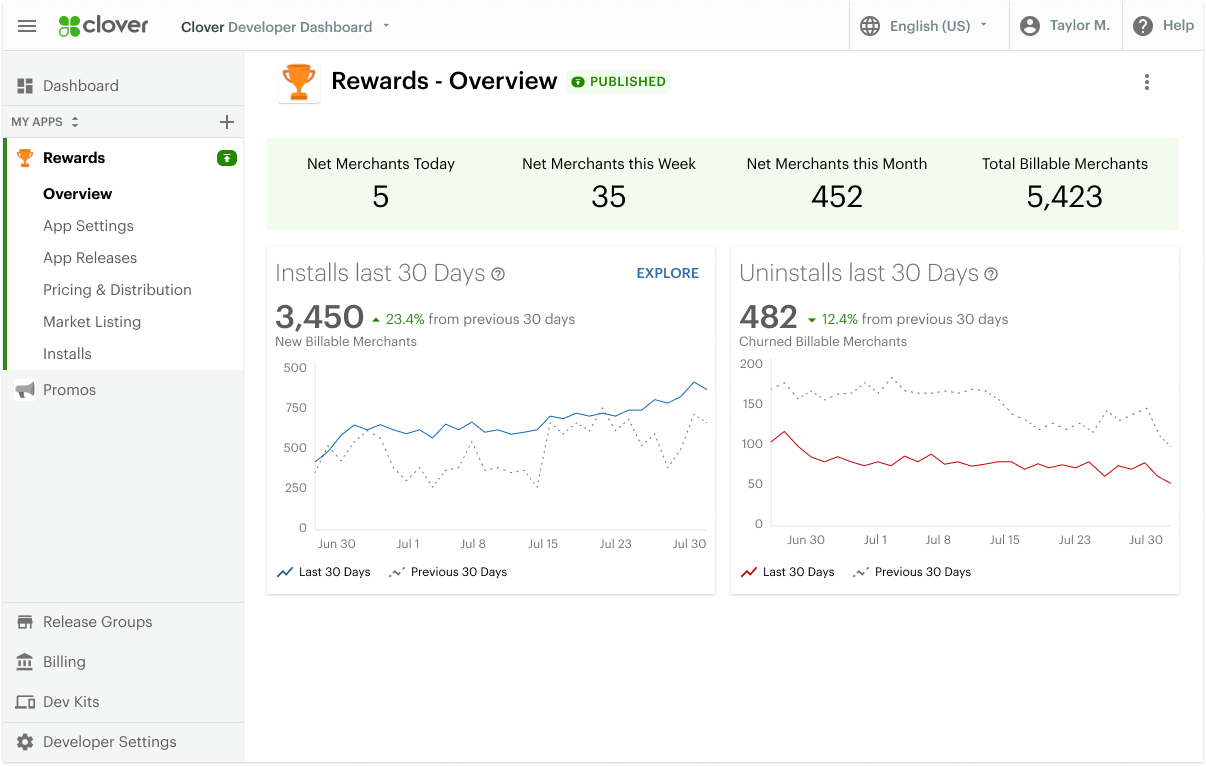1206x766 pixels.
Task: Click the Dev Kits devices icon
Action: [25, 702]
